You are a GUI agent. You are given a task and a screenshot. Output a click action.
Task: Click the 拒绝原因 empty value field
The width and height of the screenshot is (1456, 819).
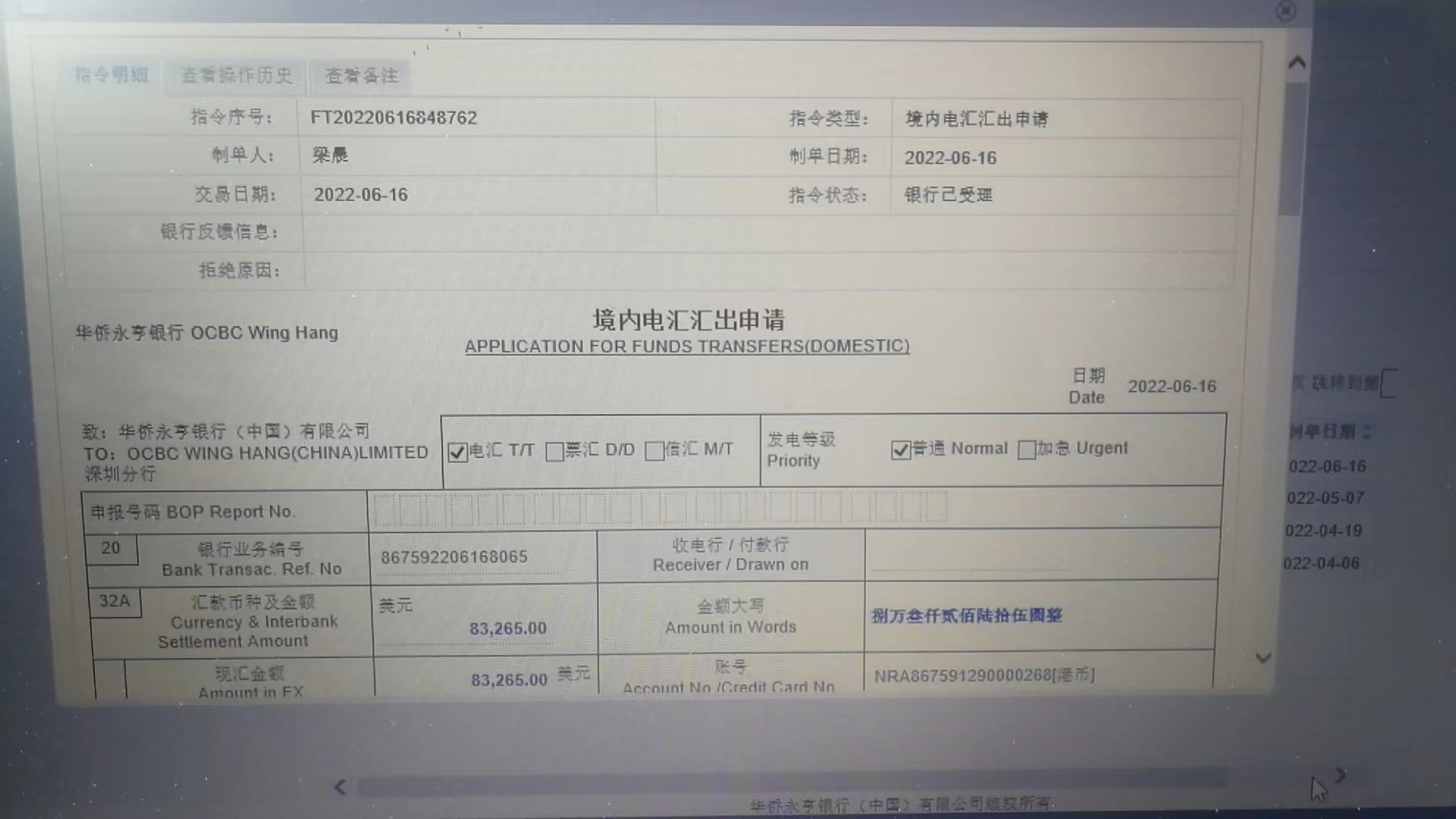[x=769, y=270]
